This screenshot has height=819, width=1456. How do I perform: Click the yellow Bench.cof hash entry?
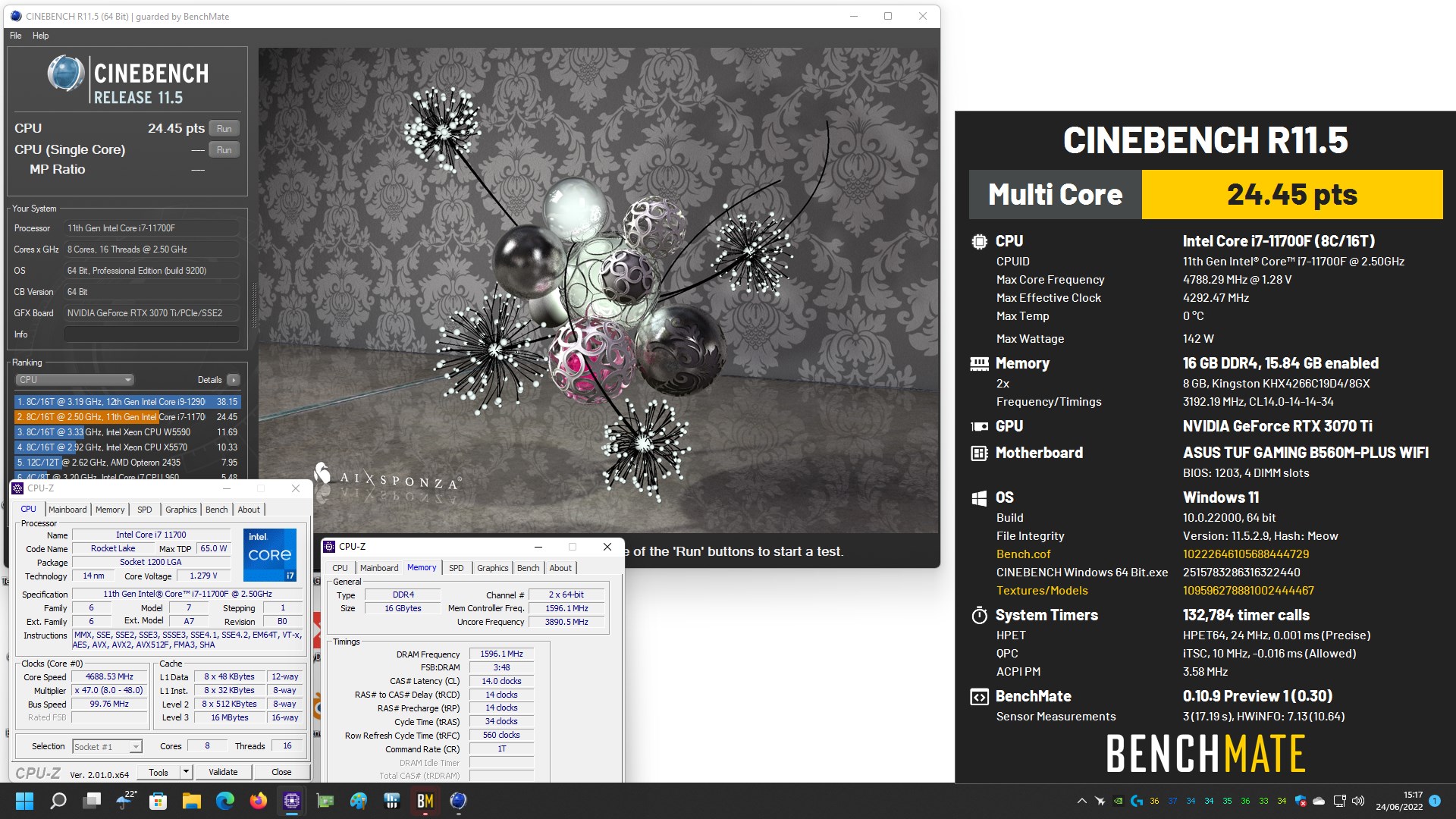[1246, 554]
